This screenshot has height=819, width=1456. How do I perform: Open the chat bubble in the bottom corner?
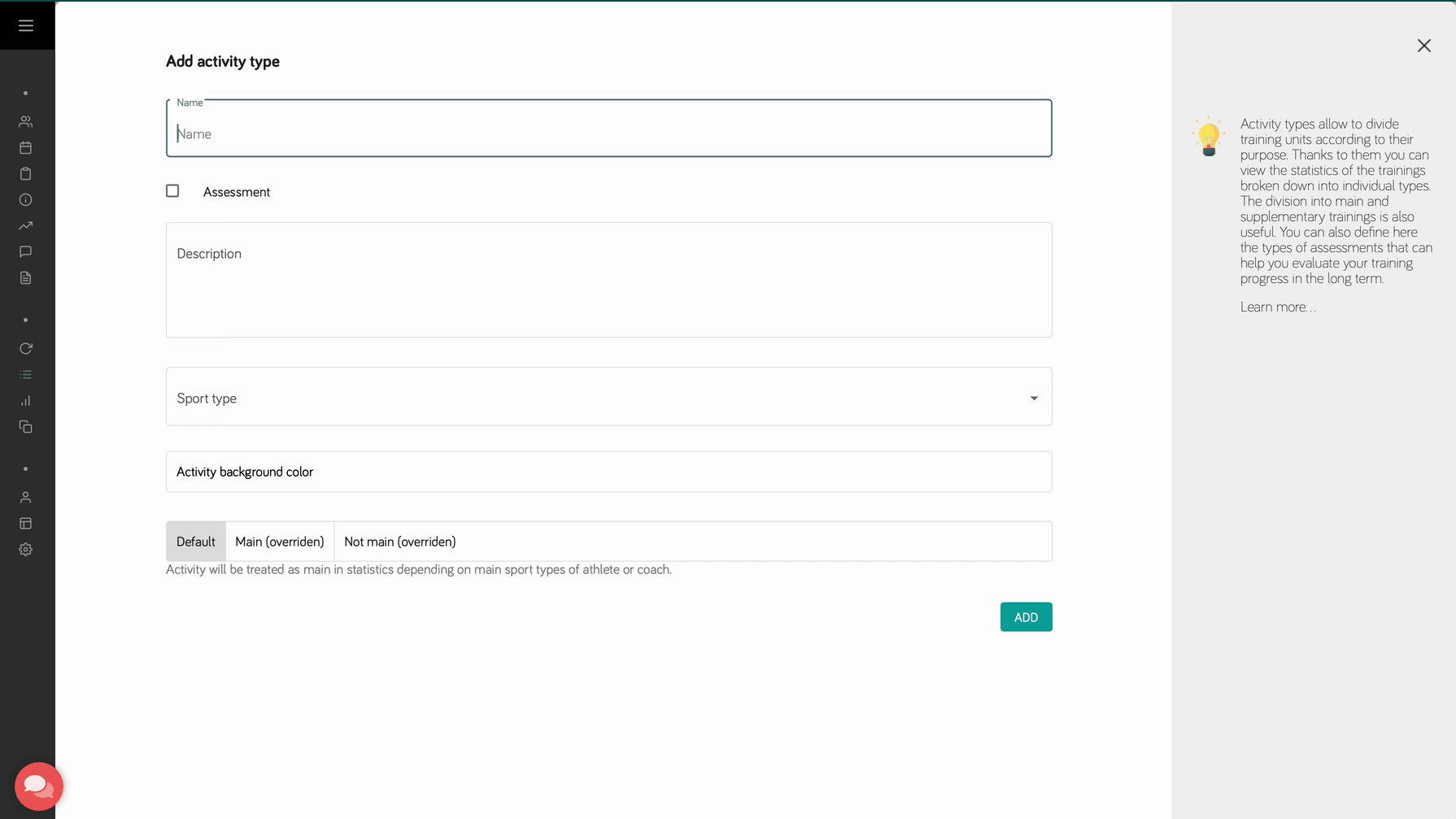point(38,786)
